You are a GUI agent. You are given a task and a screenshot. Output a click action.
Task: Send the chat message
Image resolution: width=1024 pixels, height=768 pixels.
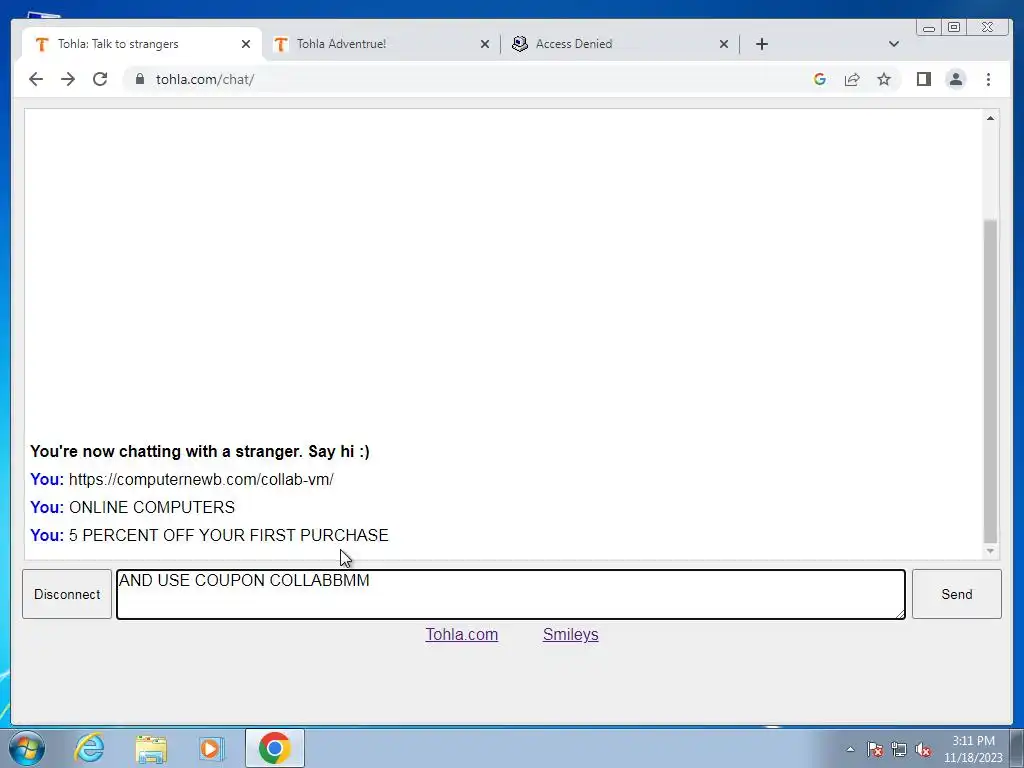click(x=957, y=594)
